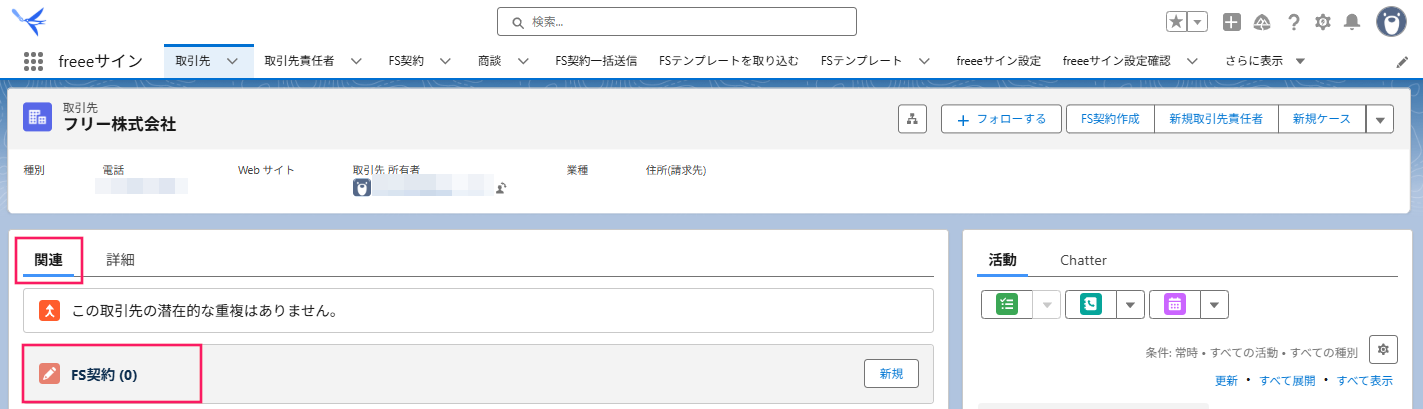Open the Trailhead guidance cloud icon
The width and height of the screenshot is (1423, 409).
1262,22
